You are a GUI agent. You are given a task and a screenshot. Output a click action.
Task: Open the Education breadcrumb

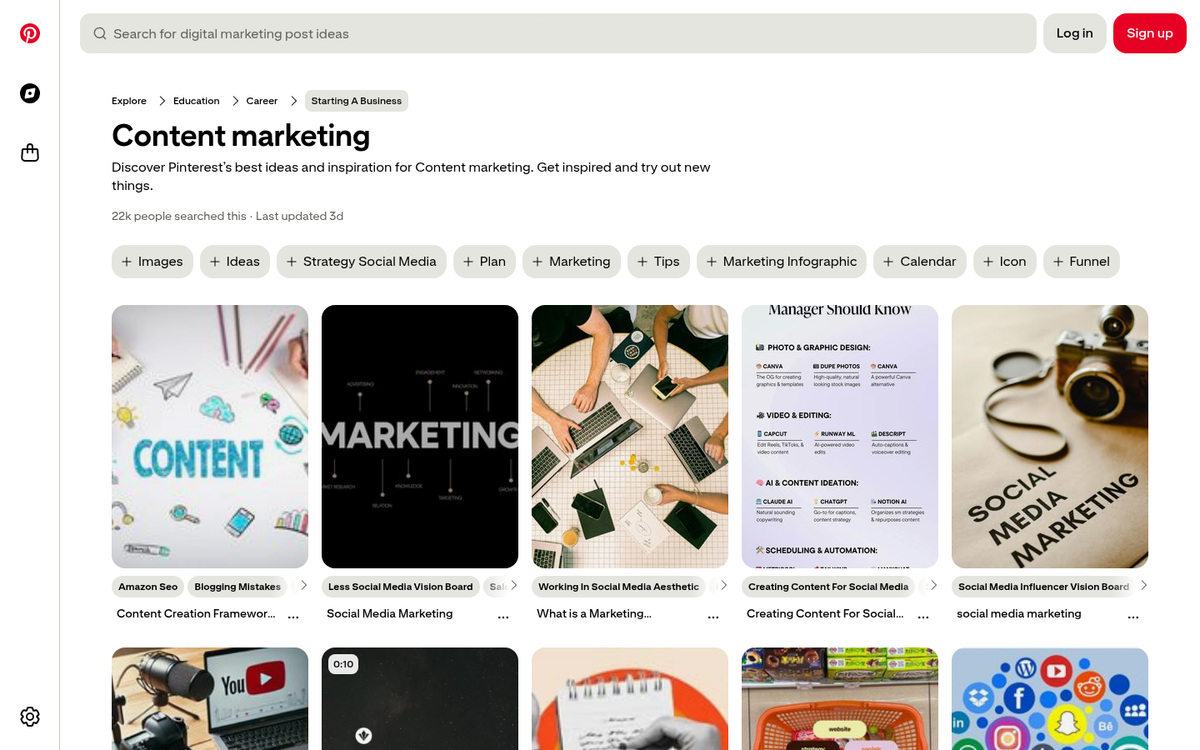click(x=195, y=100)
